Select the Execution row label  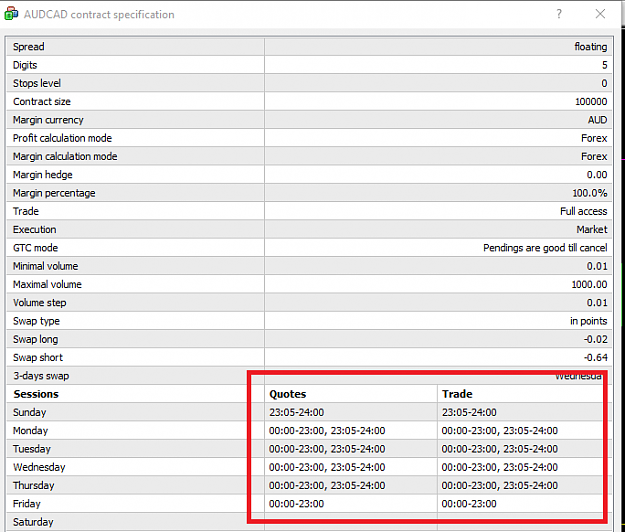pos(35,230)
